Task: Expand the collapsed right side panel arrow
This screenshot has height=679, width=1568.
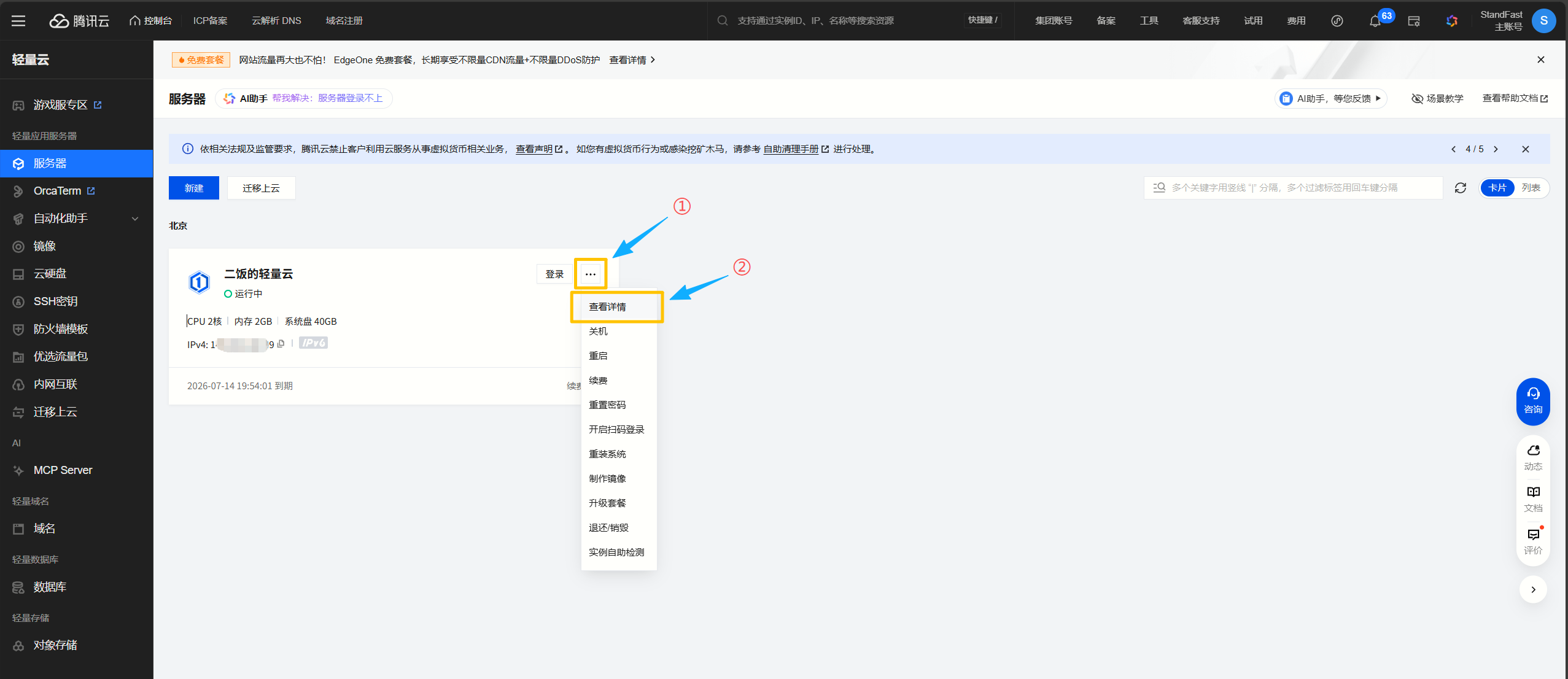Action: (x=1533, y=589)
